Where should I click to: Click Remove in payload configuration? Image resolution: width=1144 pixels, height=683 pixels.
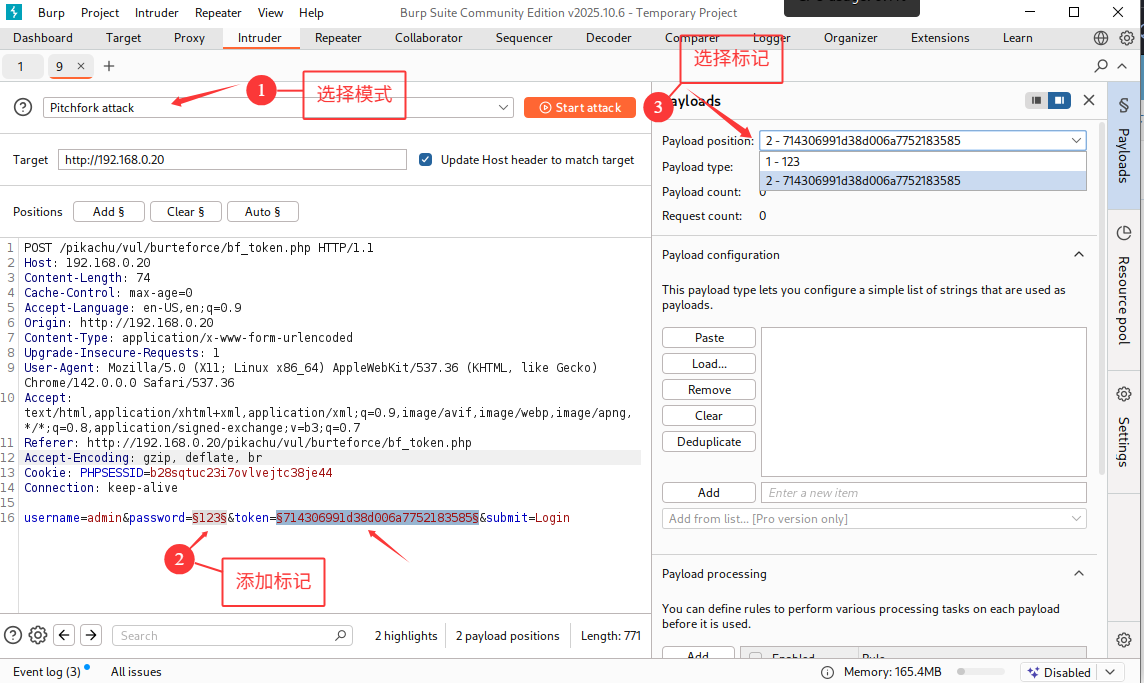(709, 390)
